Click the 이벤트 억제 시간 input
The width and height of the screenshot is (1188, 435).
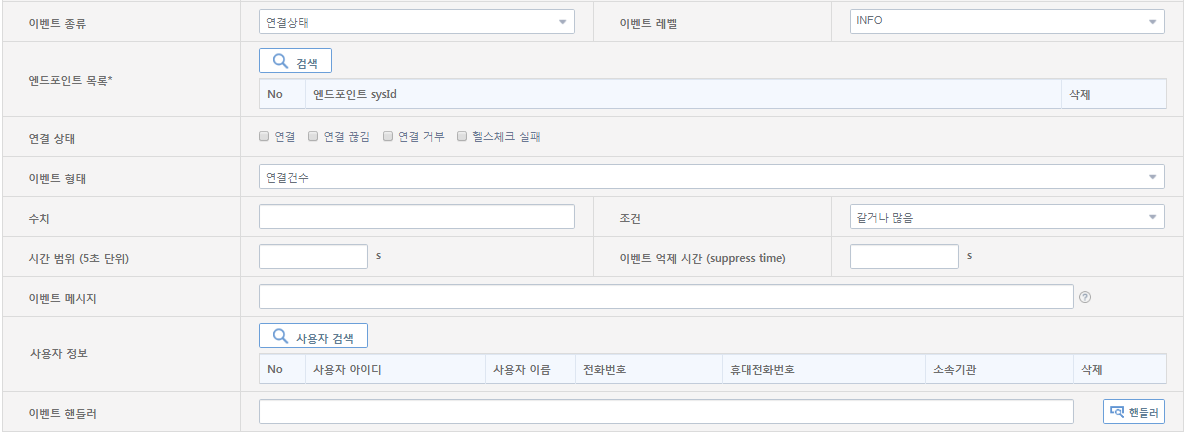coord(904,257)
